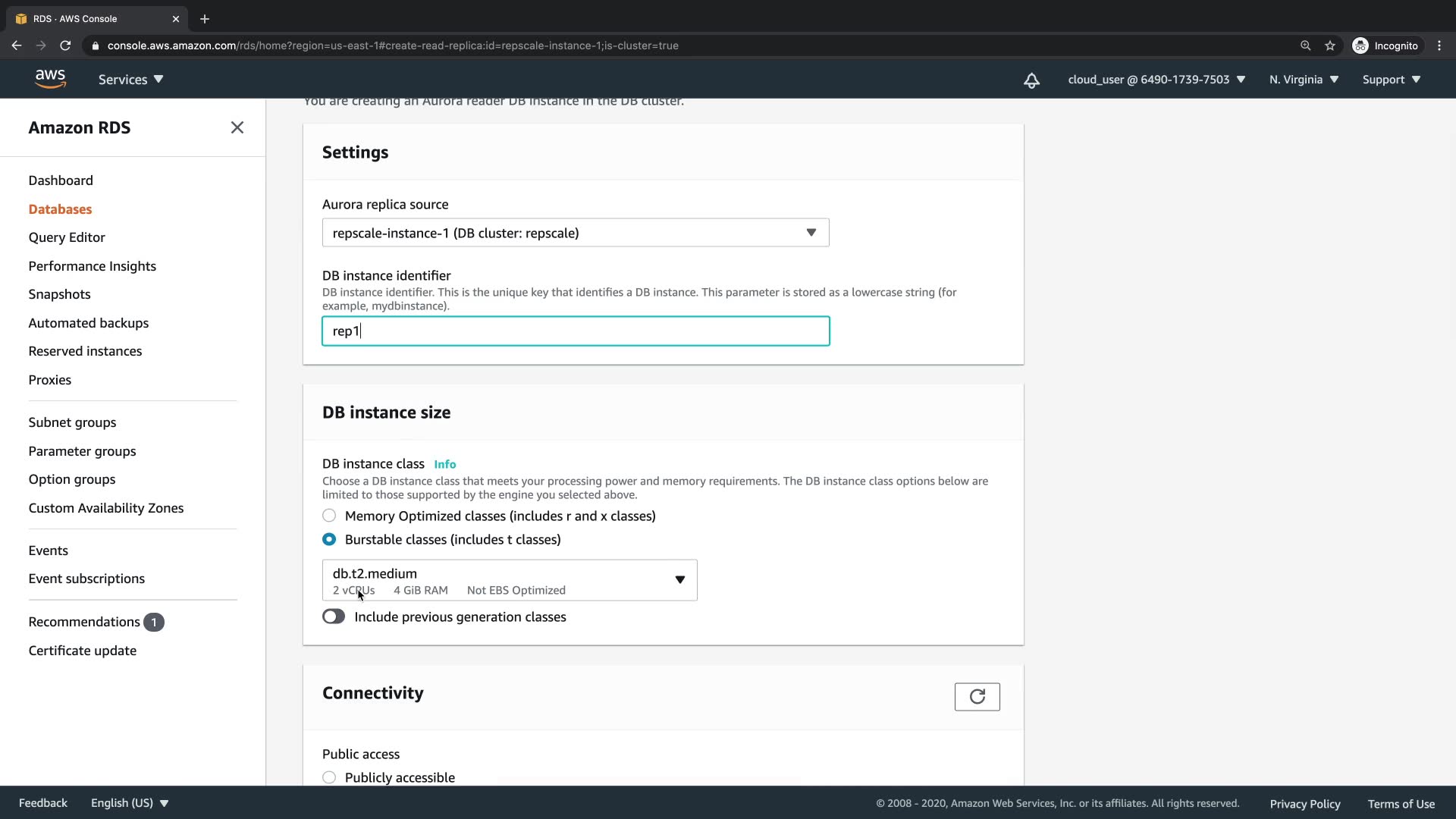Screen dimensions: 1456x819
Task: Click the browser zoom magnifier icon
Action: (1305, 45)
